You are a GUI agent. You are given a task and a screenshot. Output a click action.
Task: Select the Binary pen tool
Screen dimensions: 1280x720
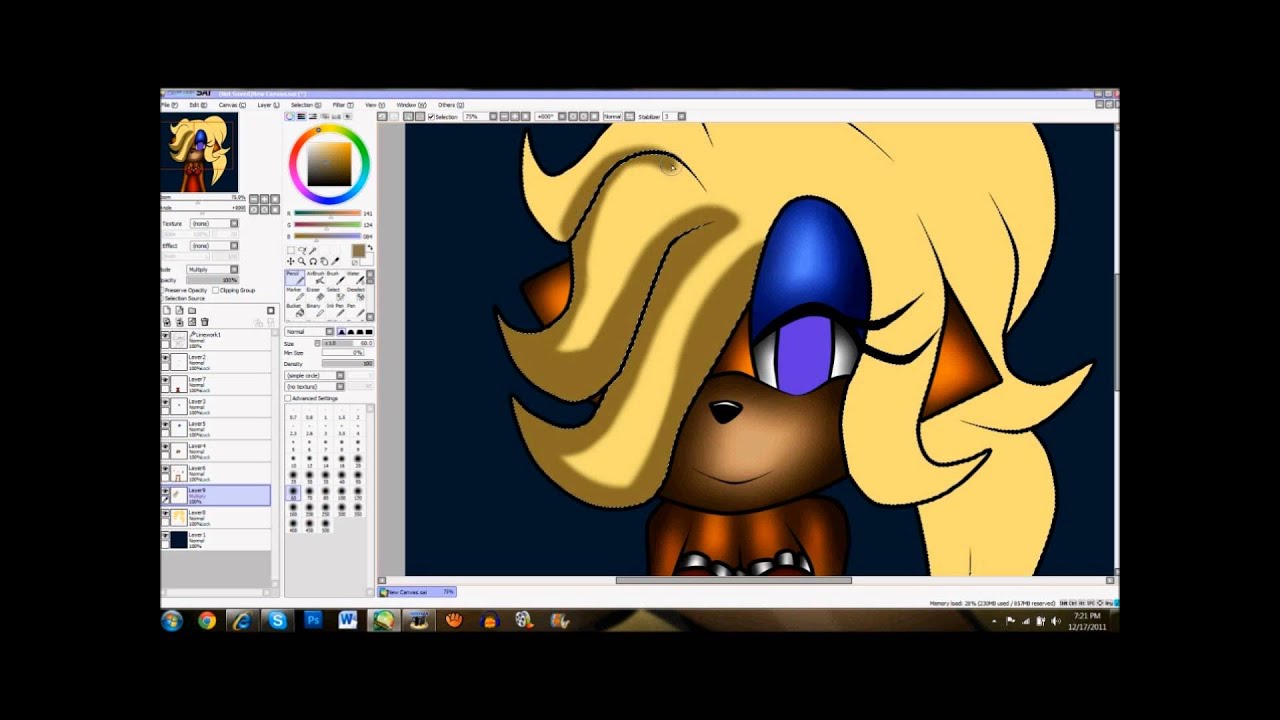[x=315, y=311]
